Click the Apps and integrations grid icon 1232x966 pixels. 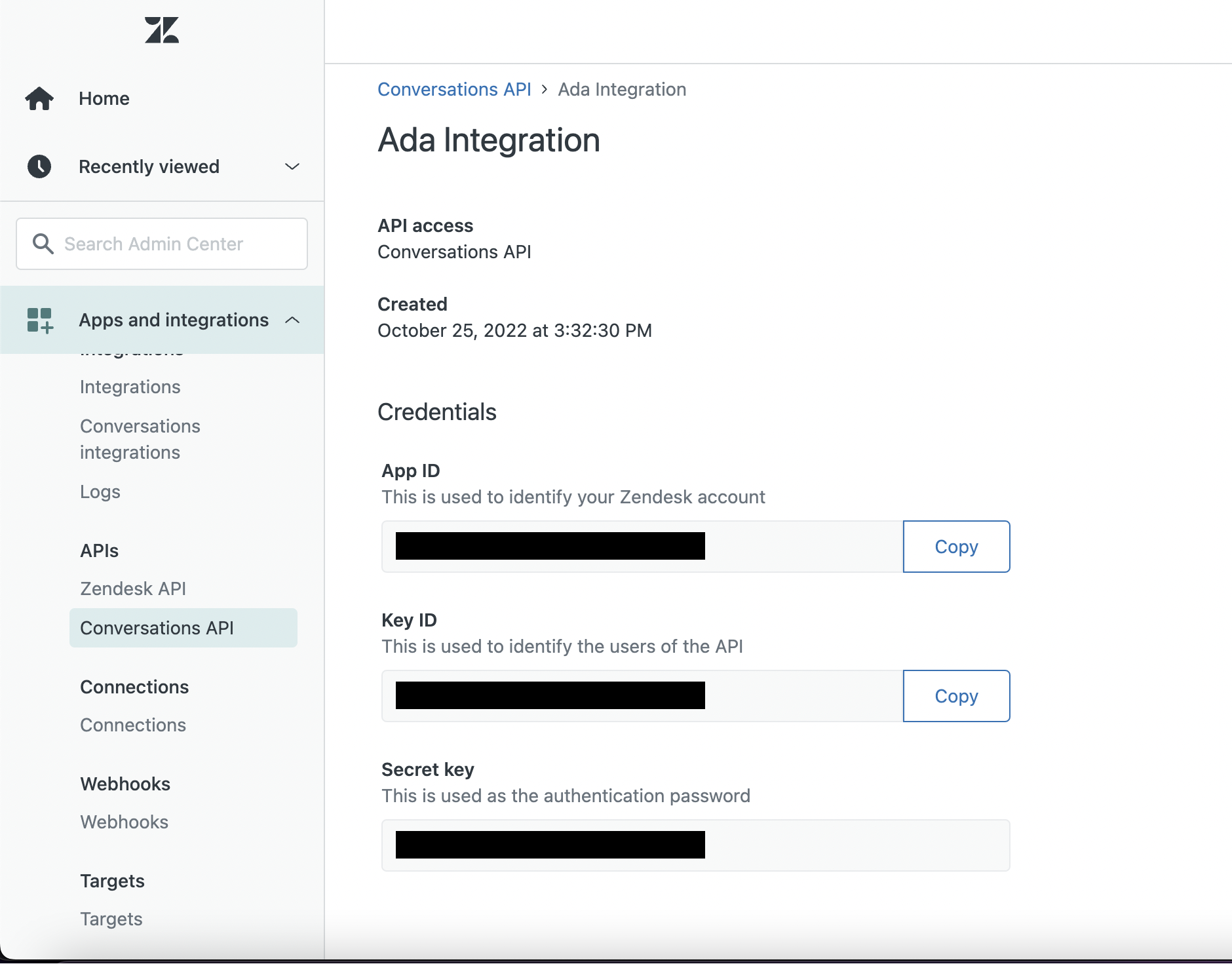click(x=41, y=320)
